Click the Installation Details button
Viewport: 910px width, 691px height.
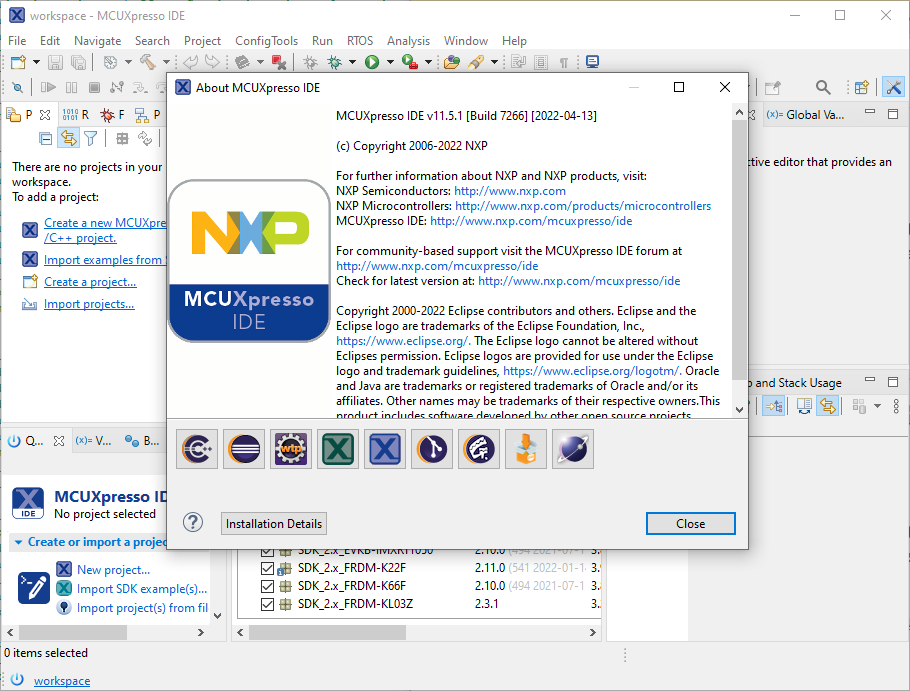[x=274, y=524]
